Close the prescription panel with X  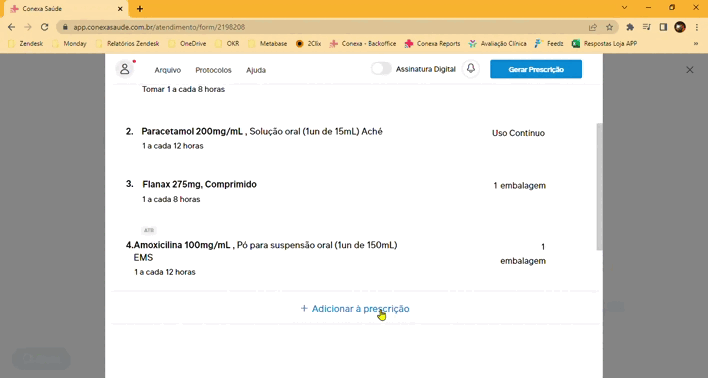pos(689,70)
